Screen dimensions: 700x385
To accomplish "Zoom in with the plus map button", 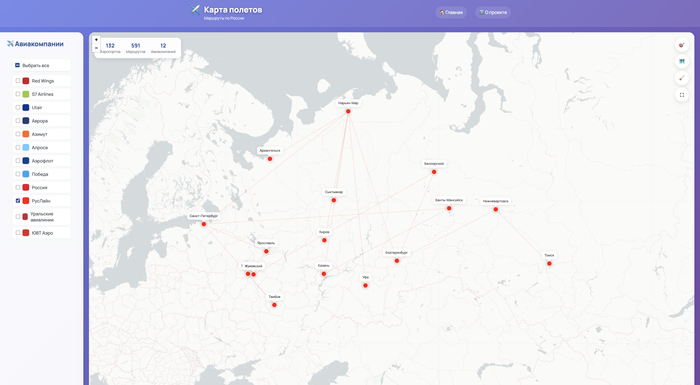I will (96, 40).
